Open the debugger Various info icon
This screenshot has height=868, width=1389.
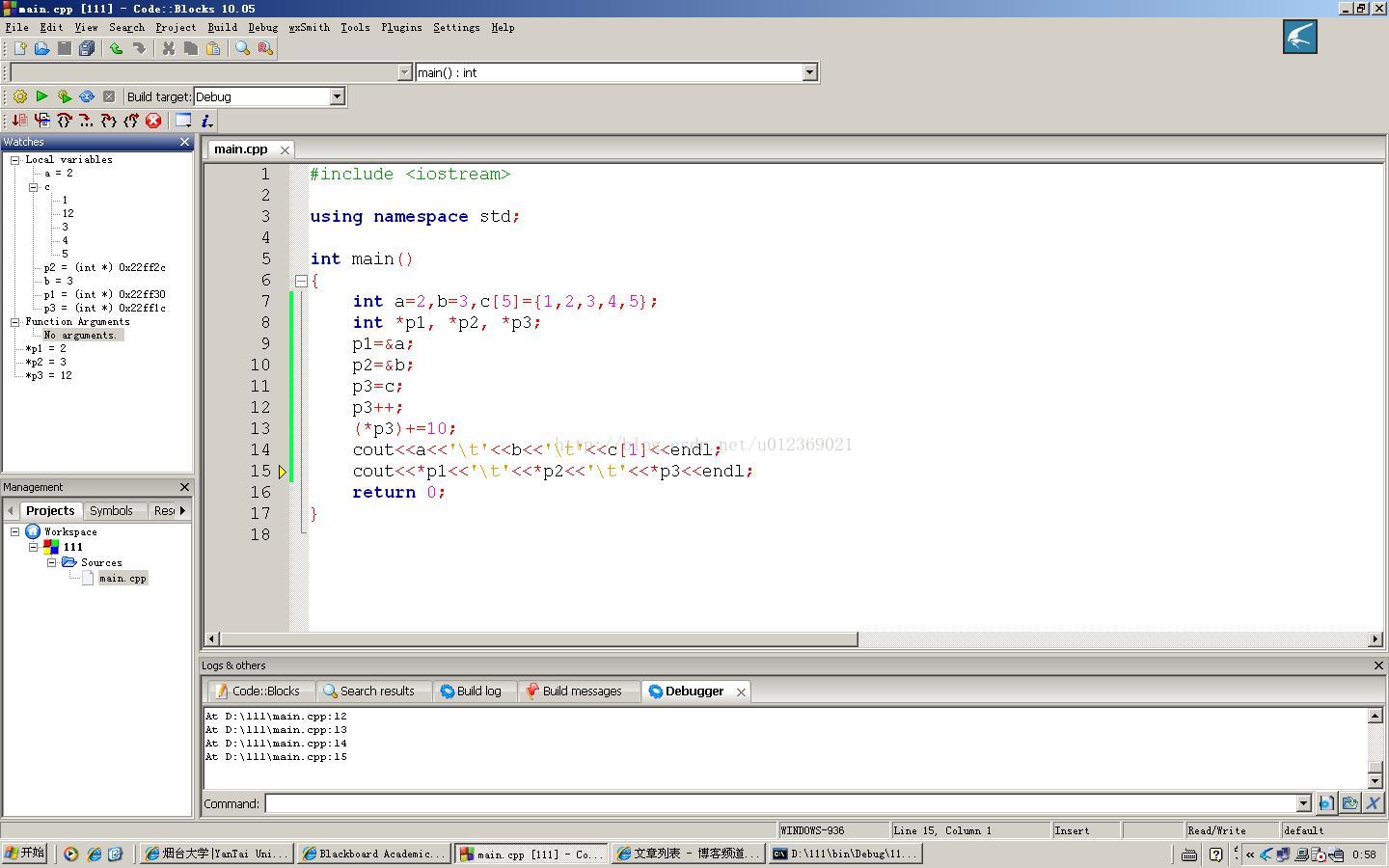pyautogui.click(x=206, y=121)
